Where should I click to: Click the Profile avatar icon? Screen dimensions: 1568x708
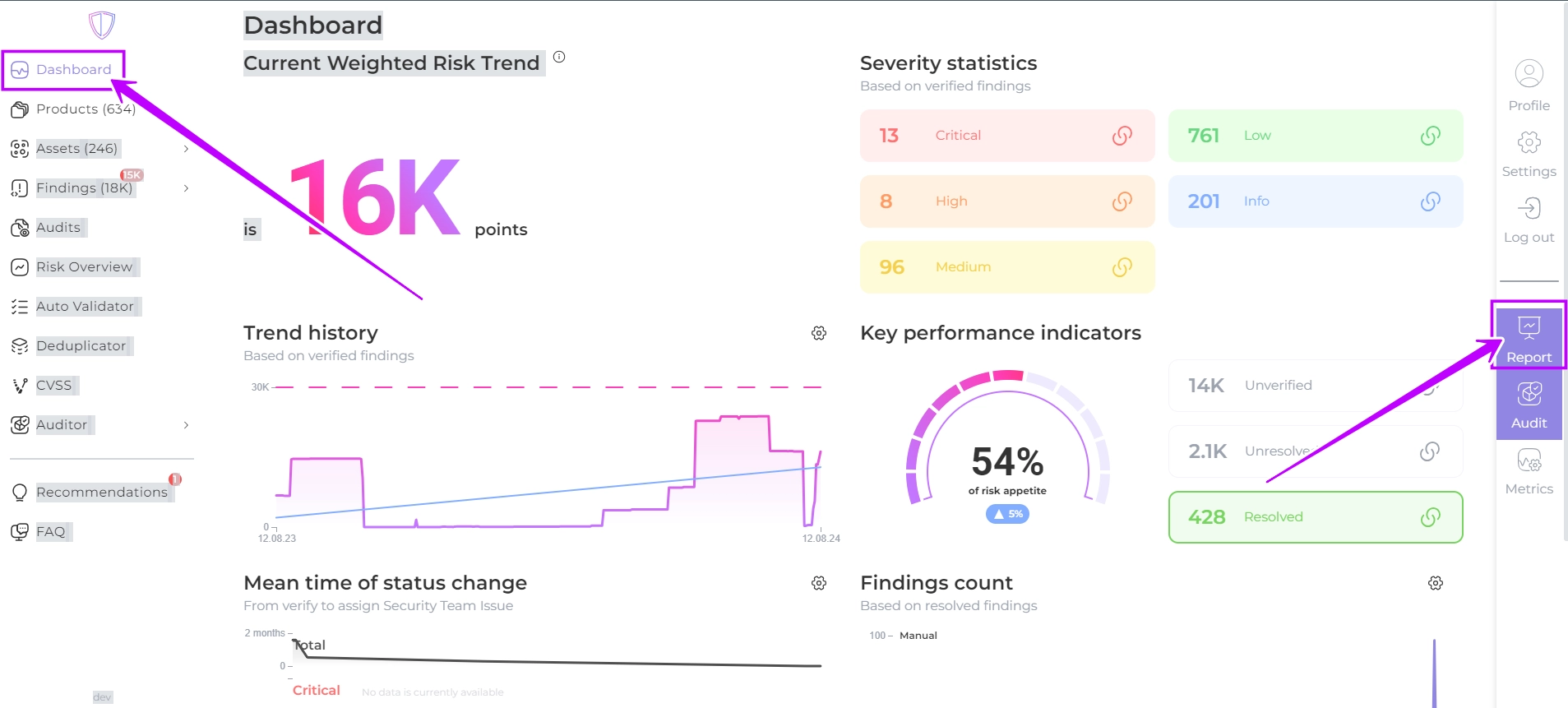click(1529, 74)
